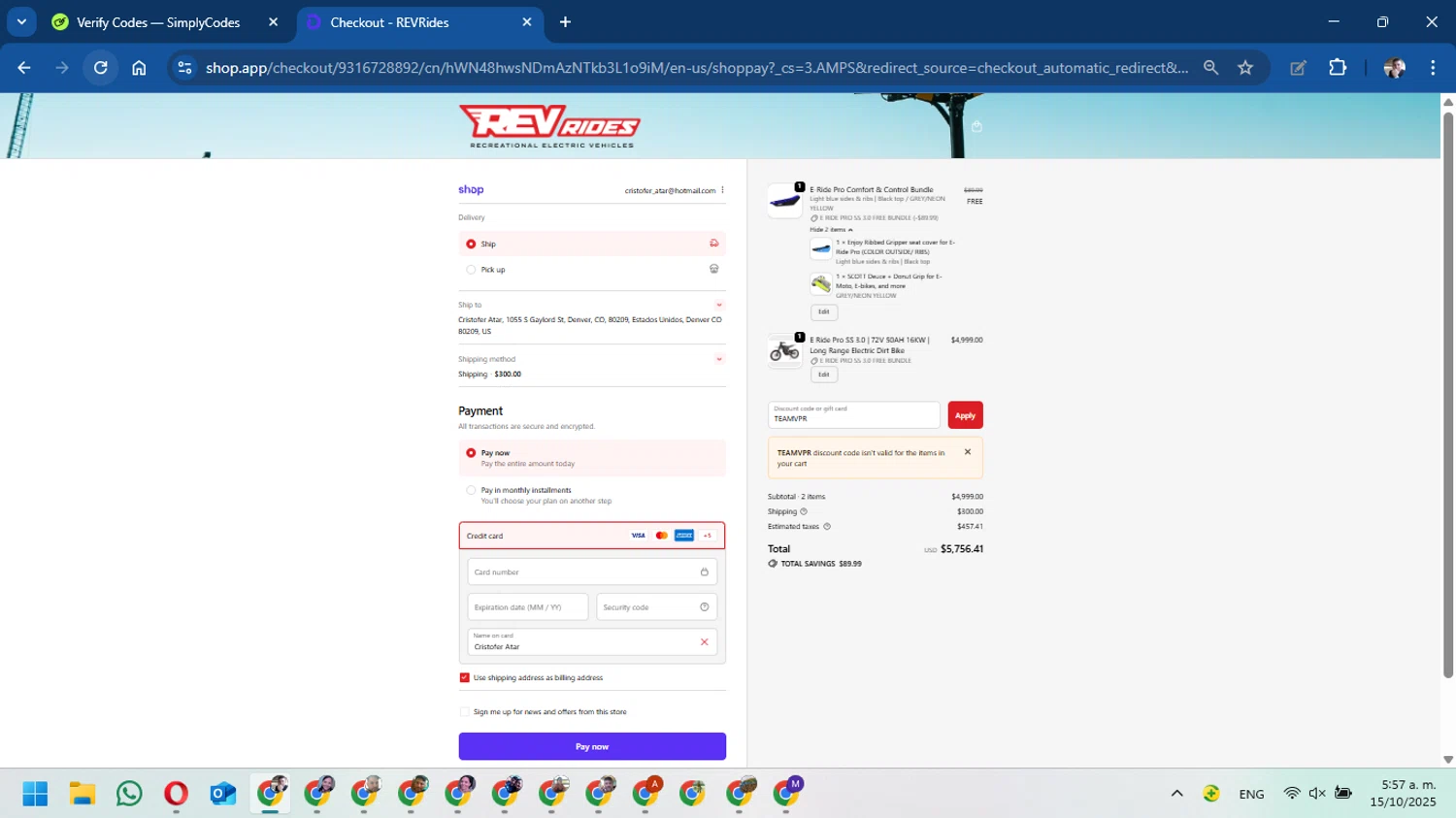This screenshot has width=1456, height=818.
Task: Open the browser home button
Action: point(139,68)
